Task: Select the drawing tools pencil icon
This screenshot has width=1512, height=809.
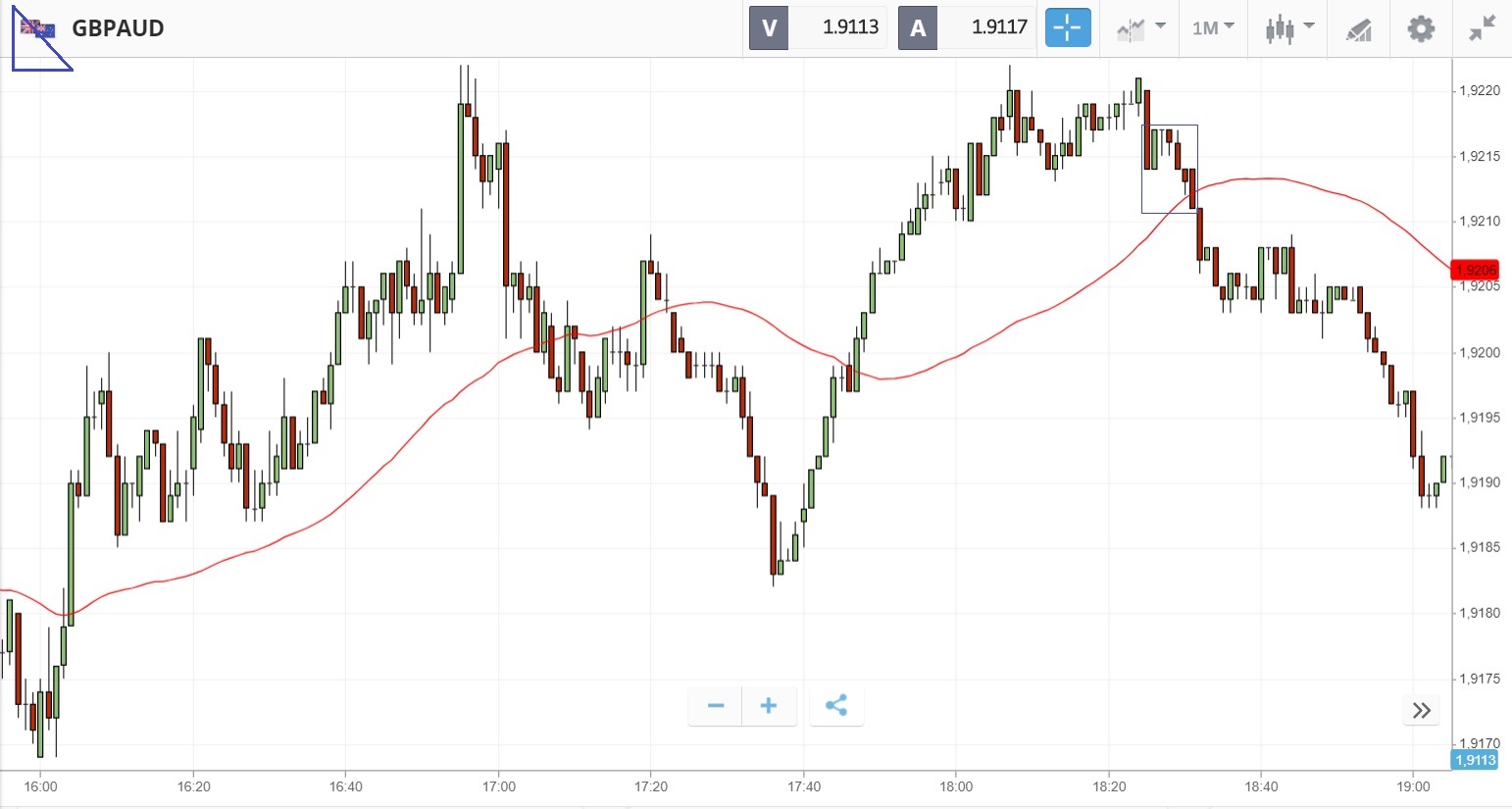Action: point(1358,29)
